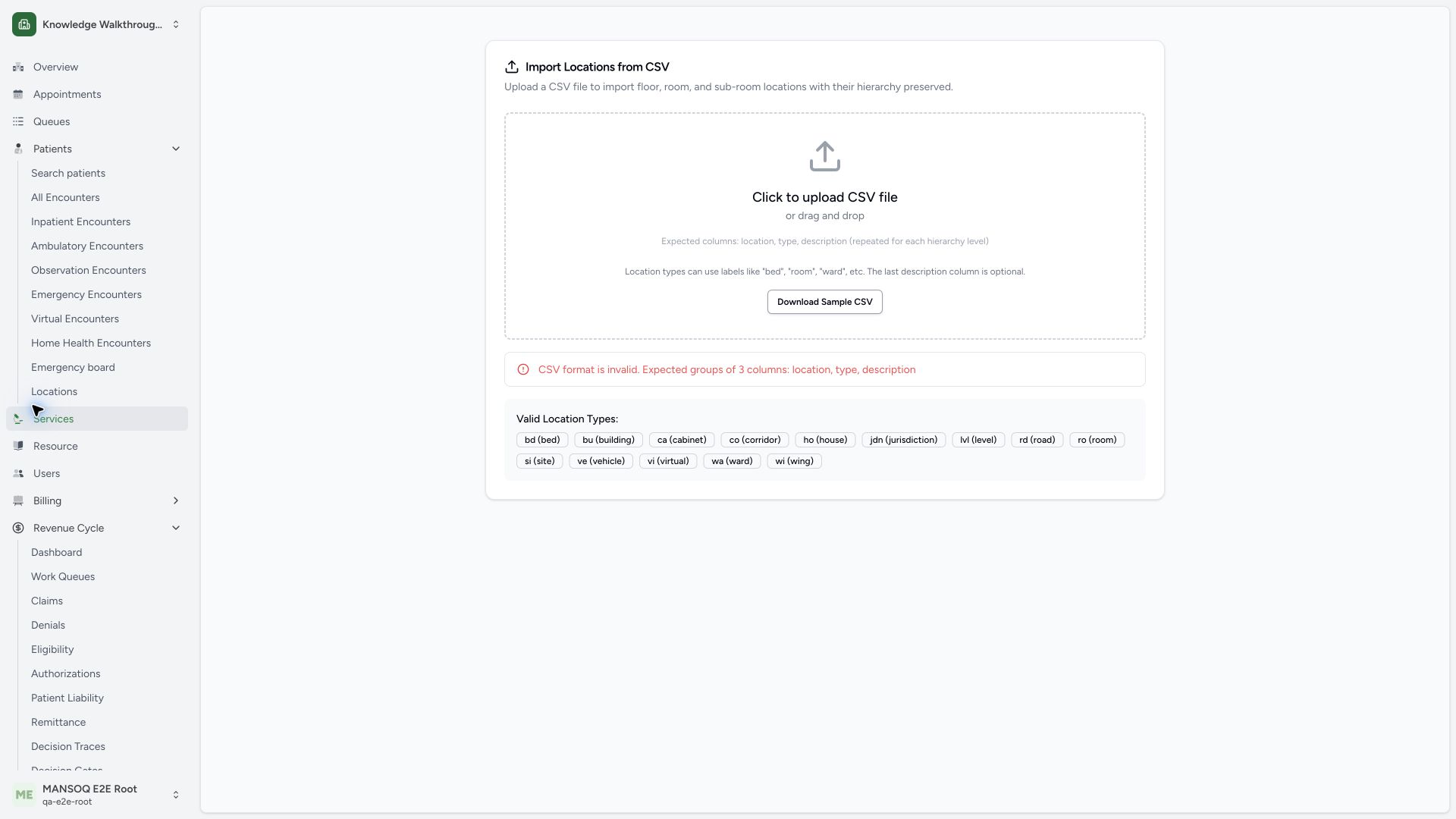Open Claims
Image resolution: width=1456 pixels, height=819 pixels.
point(47,601)
